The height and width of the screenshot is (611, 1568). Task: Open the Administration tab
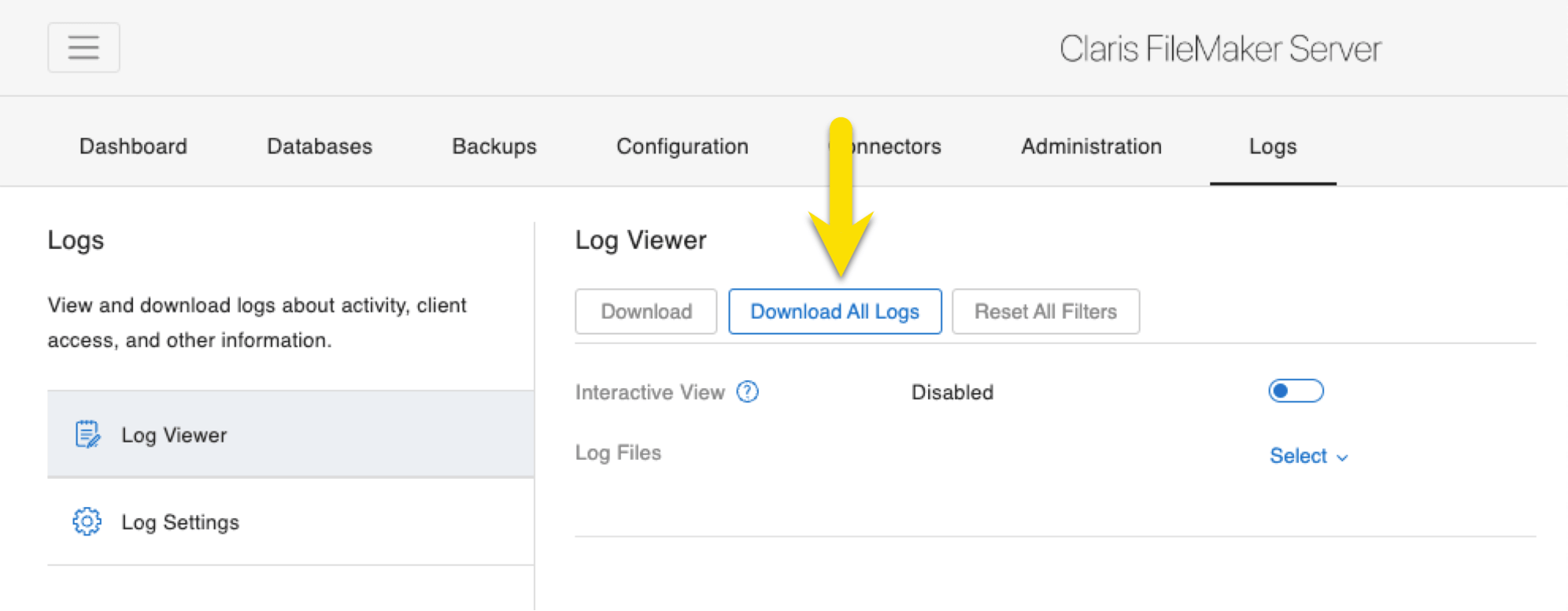[1091, 146]
